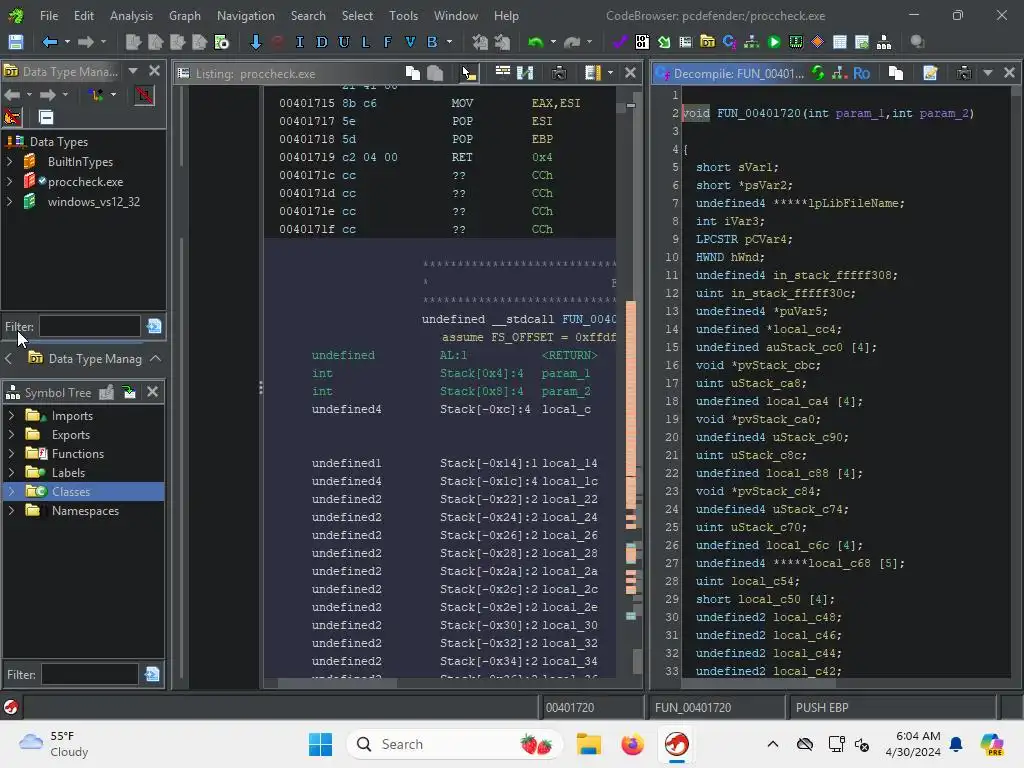Open the Decompiler window toolbar icon
The width and height of the screenshot is (1024, 768).
[729, 42]
